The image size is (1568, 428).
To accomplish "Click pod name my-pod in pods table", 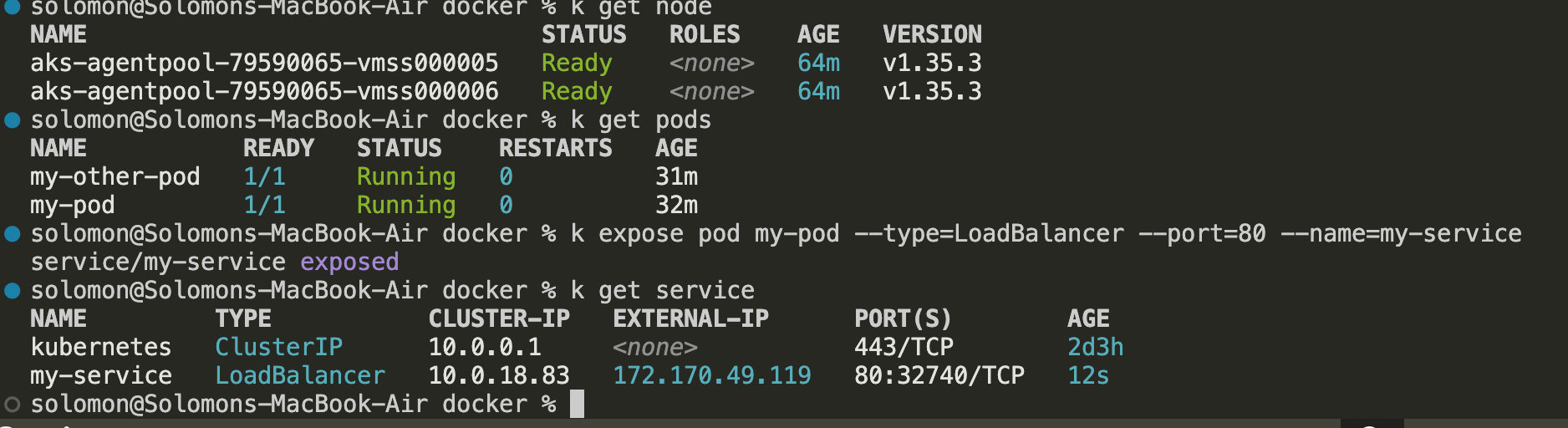I will 73,206.
